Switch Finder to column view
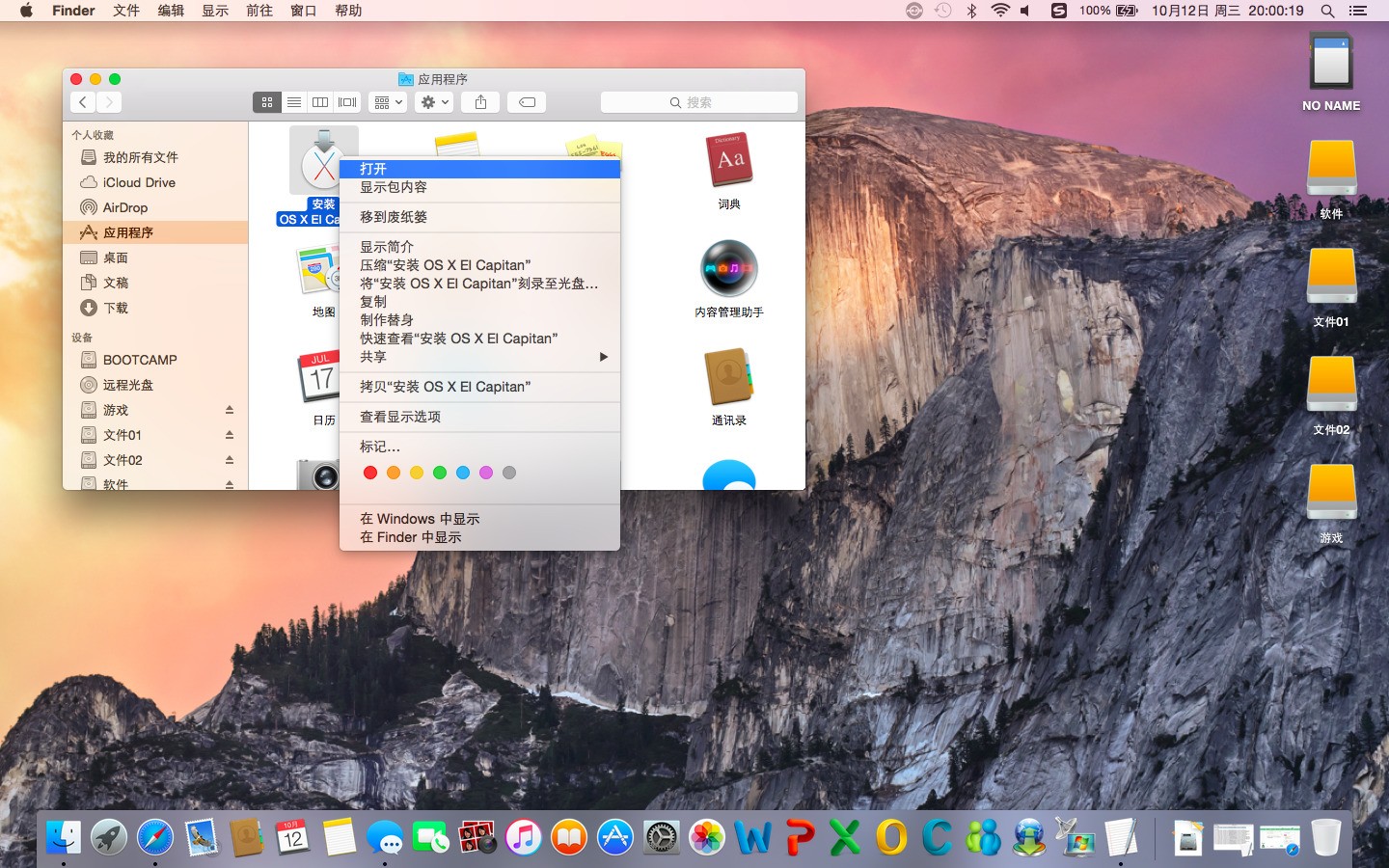Image resolution: width=1389 pixels, height=868 pixels. pos(320,102)
